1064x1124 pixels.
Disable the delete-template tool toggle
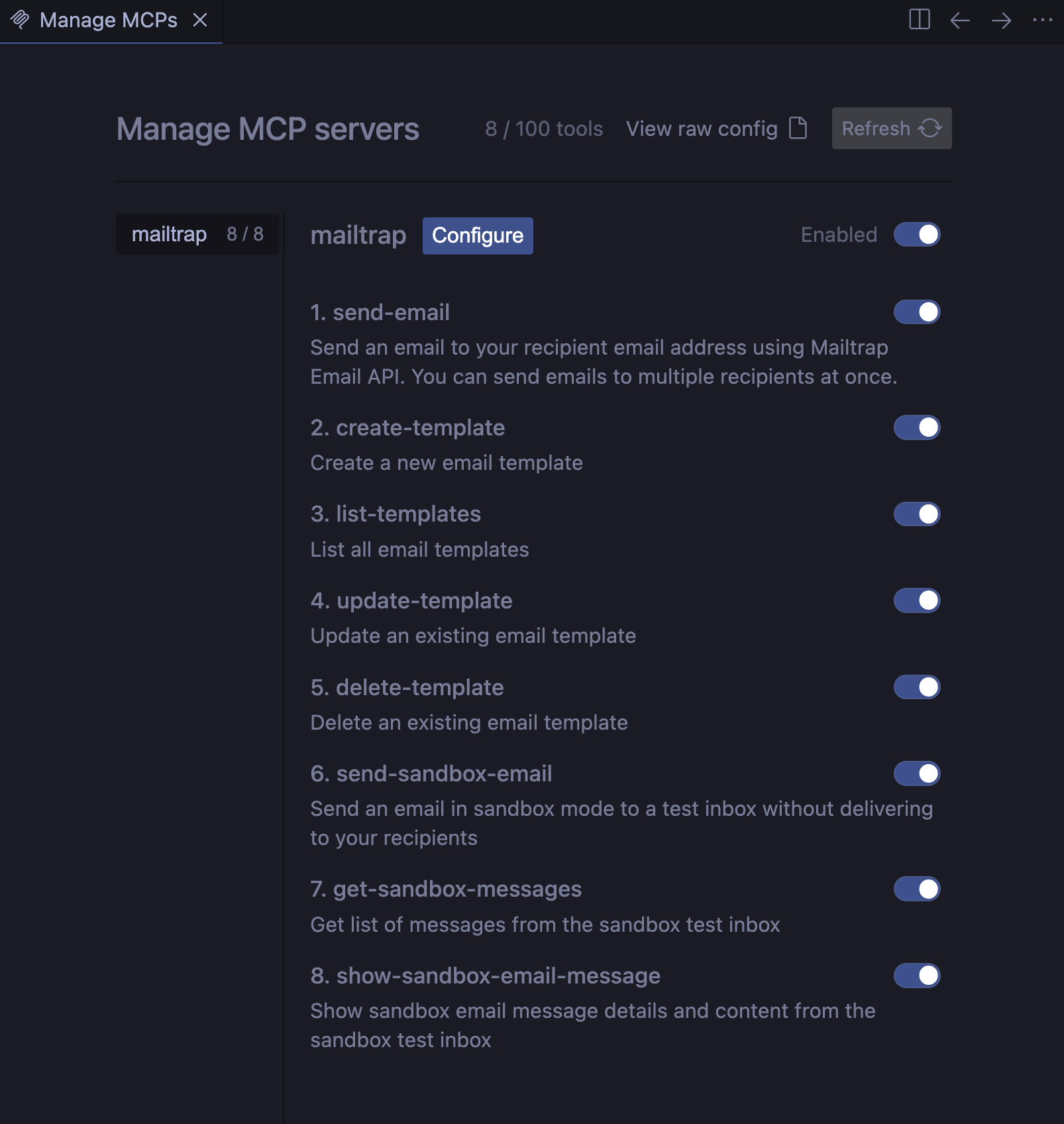click(917, 687)
